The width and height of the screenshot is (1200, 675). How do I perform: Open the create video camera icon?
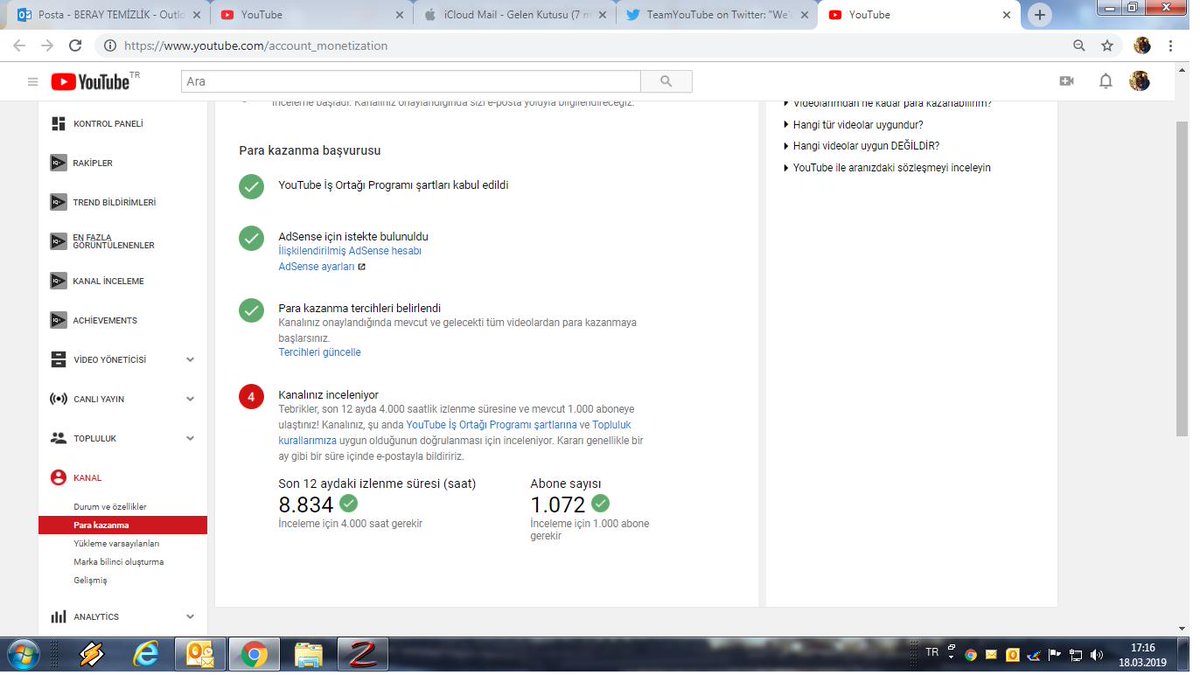[1066, 81]
